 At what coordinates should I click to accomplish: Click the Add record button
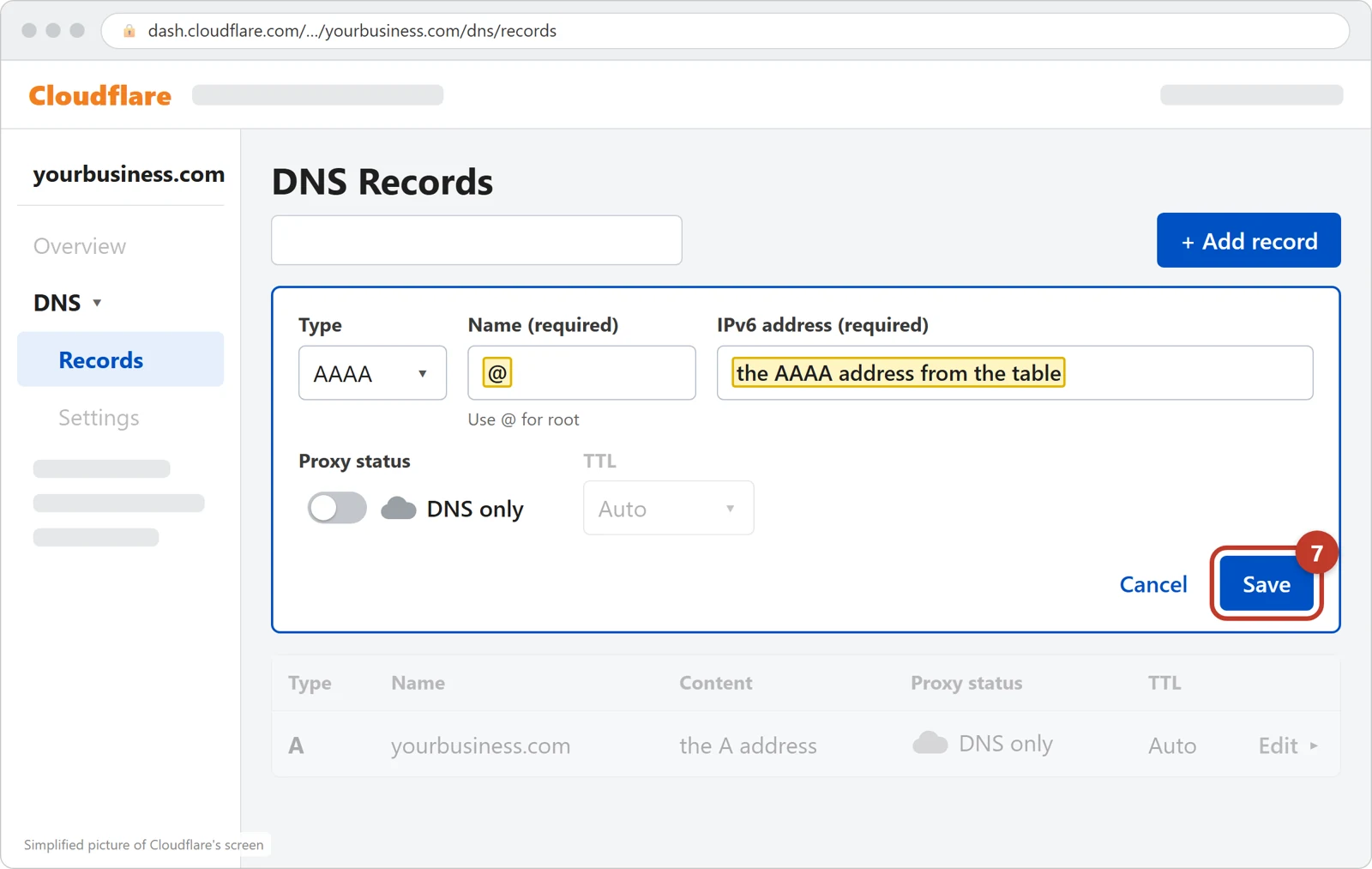coord(1249,240)
